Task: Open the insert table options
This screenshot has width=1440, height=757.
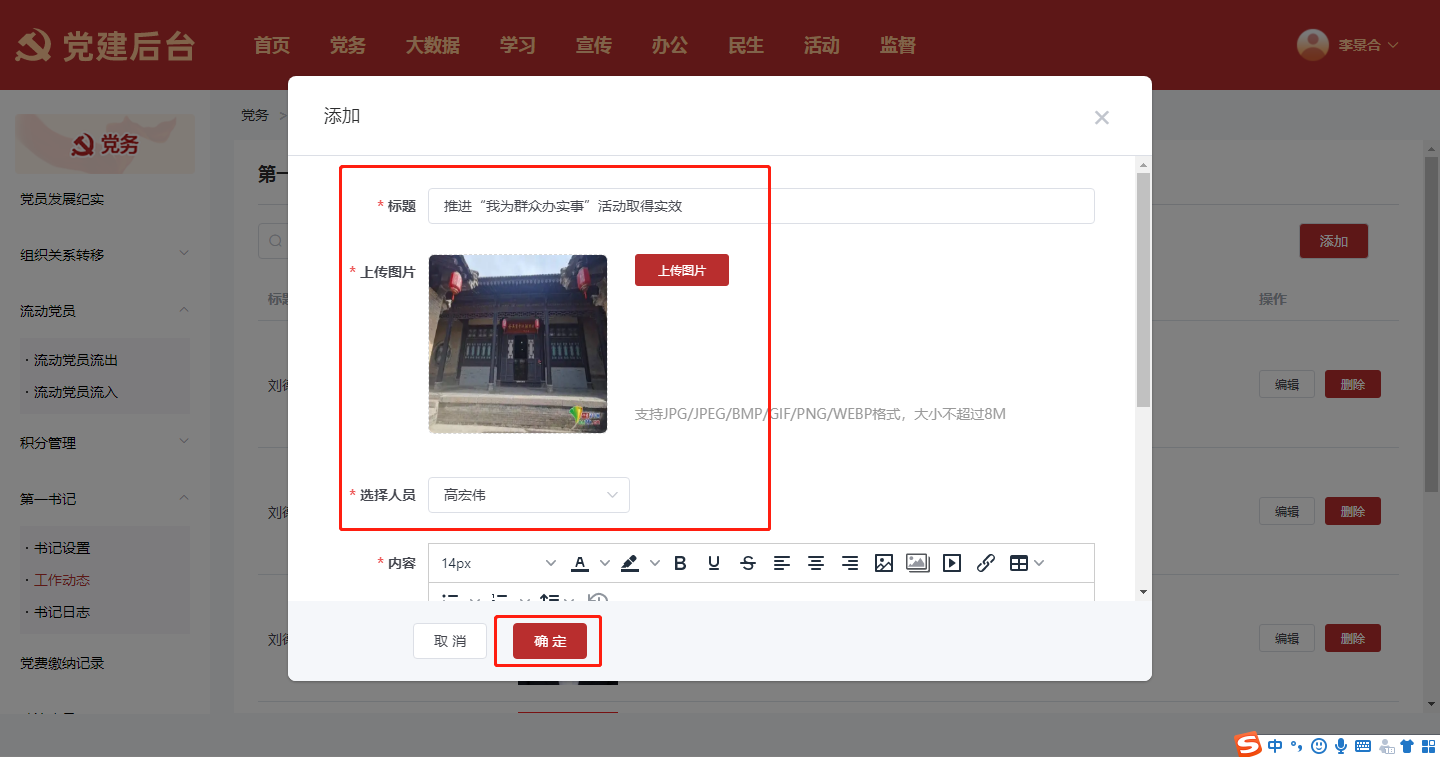Action: coord(1026,563)
